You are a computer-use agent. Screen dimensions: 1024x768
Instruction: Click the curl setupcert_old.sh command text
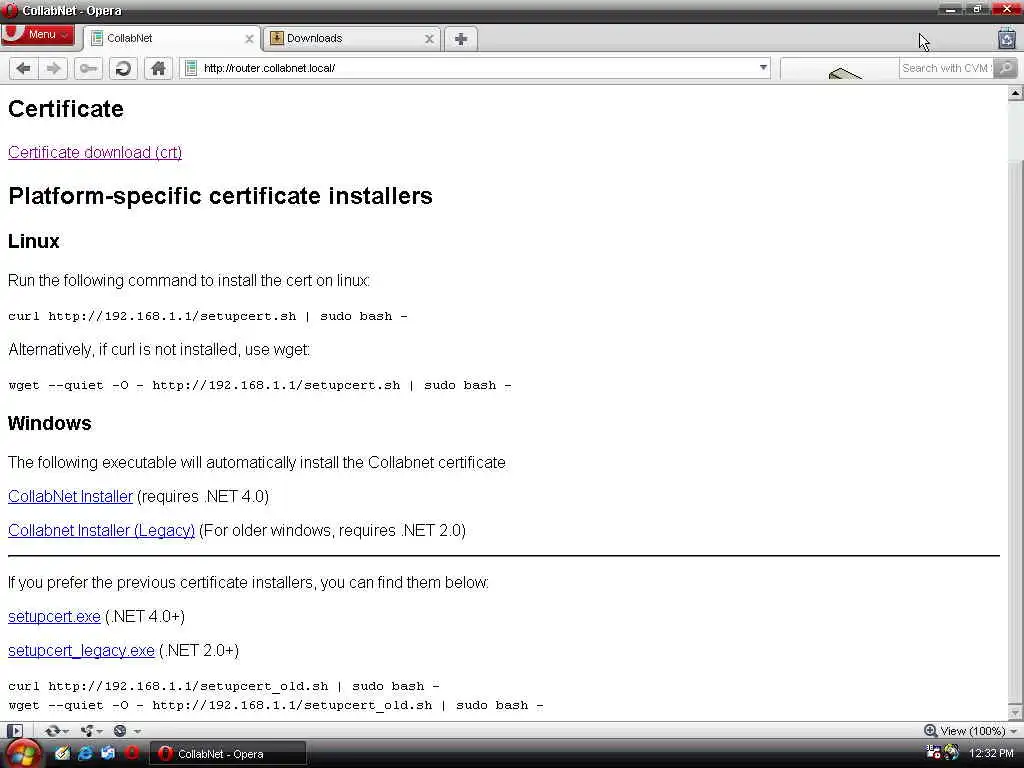[223, 686]
